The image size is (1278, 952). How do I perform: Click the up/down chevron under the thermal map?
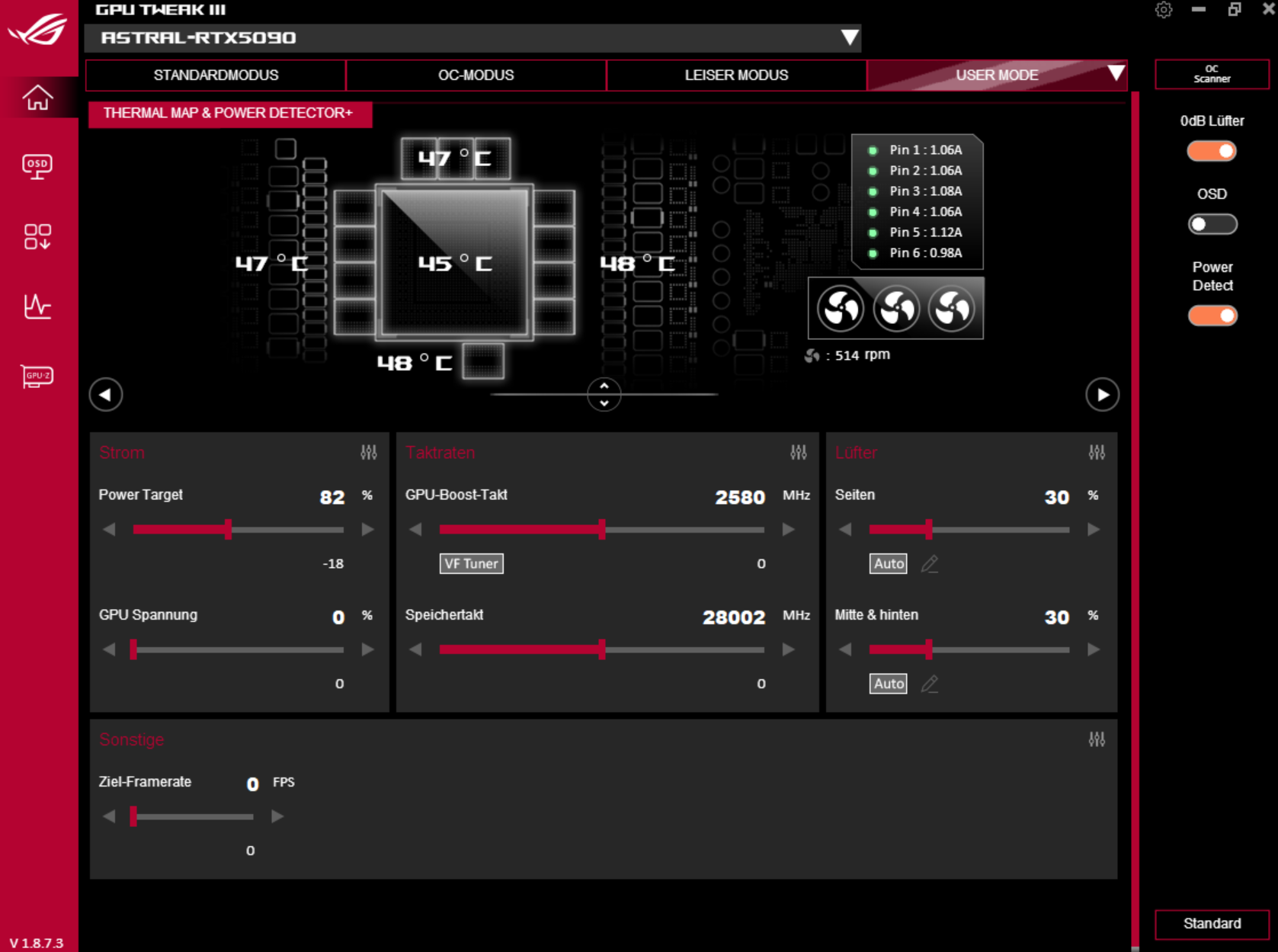(603, 395)
